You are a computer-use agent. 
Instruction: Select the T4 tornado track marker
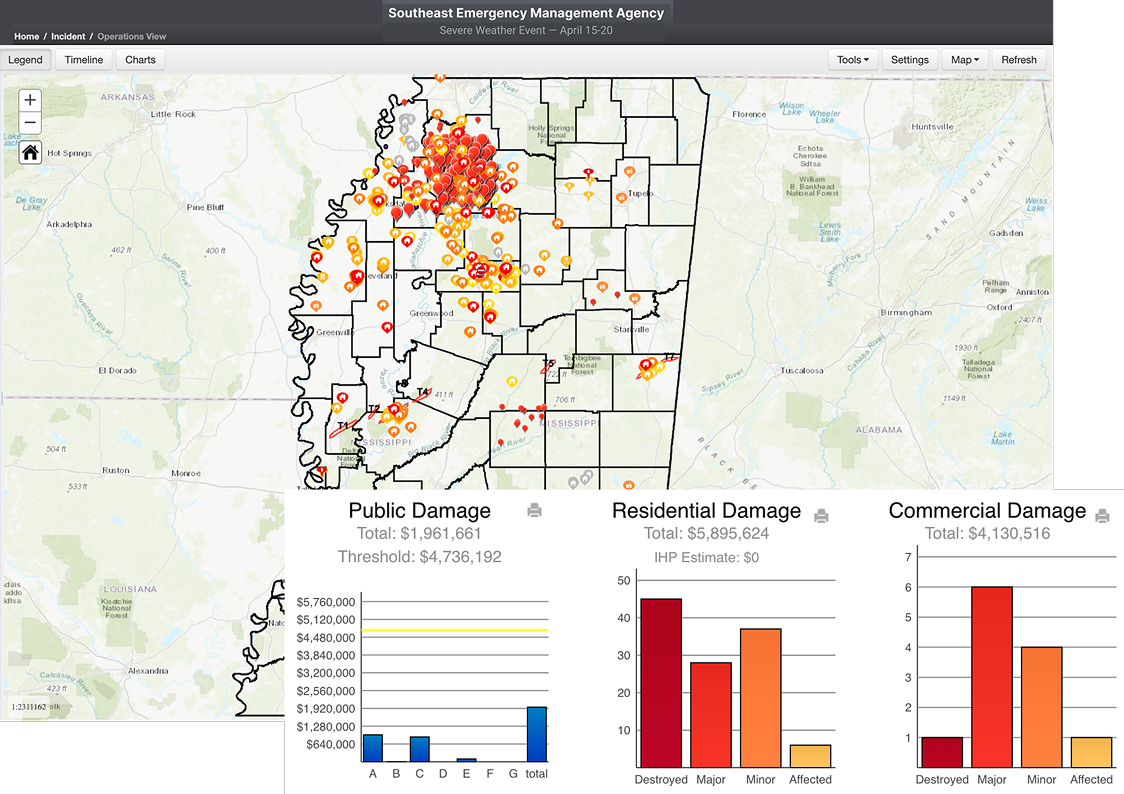tap(422, 392)
